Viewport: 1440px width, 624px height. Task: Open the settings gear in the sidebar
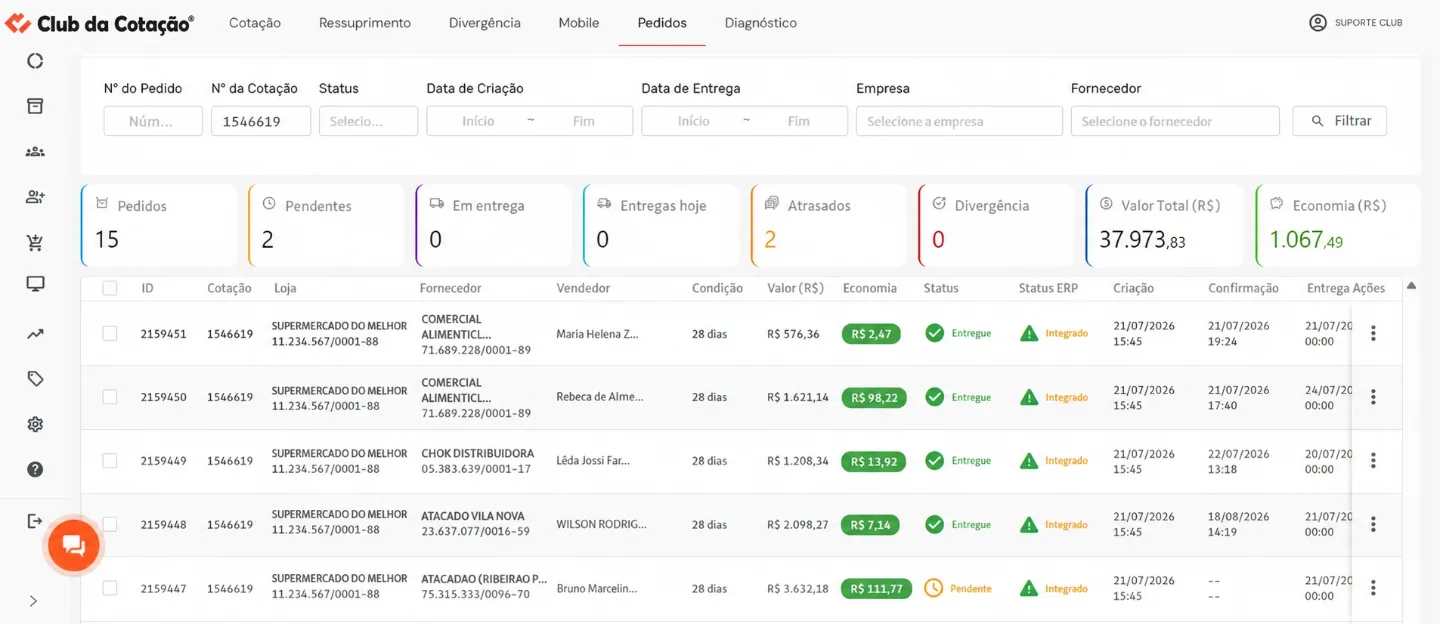pyautogui.click(x=35, y=424)
